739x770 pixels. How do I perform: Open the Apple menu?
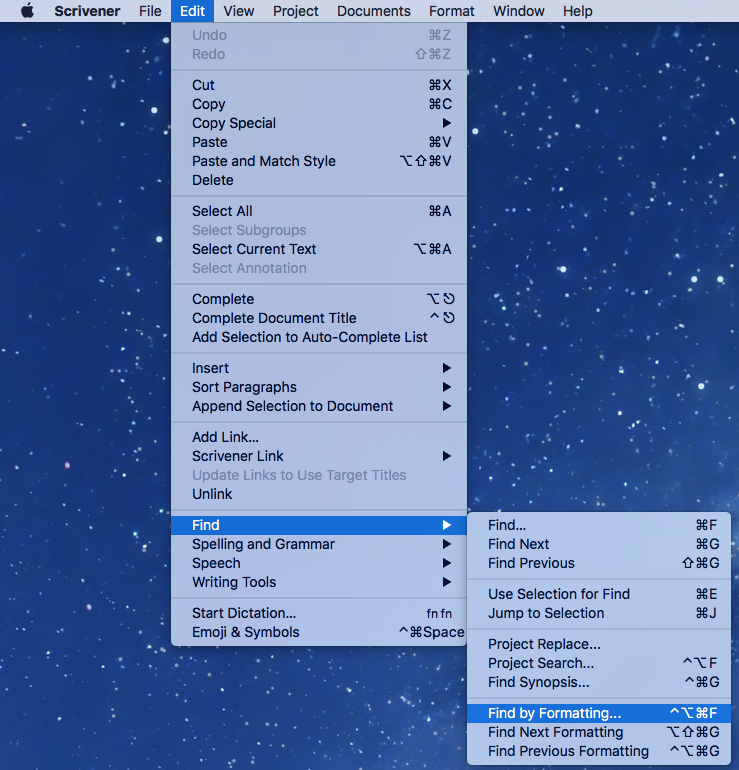[x=27, y=11]
